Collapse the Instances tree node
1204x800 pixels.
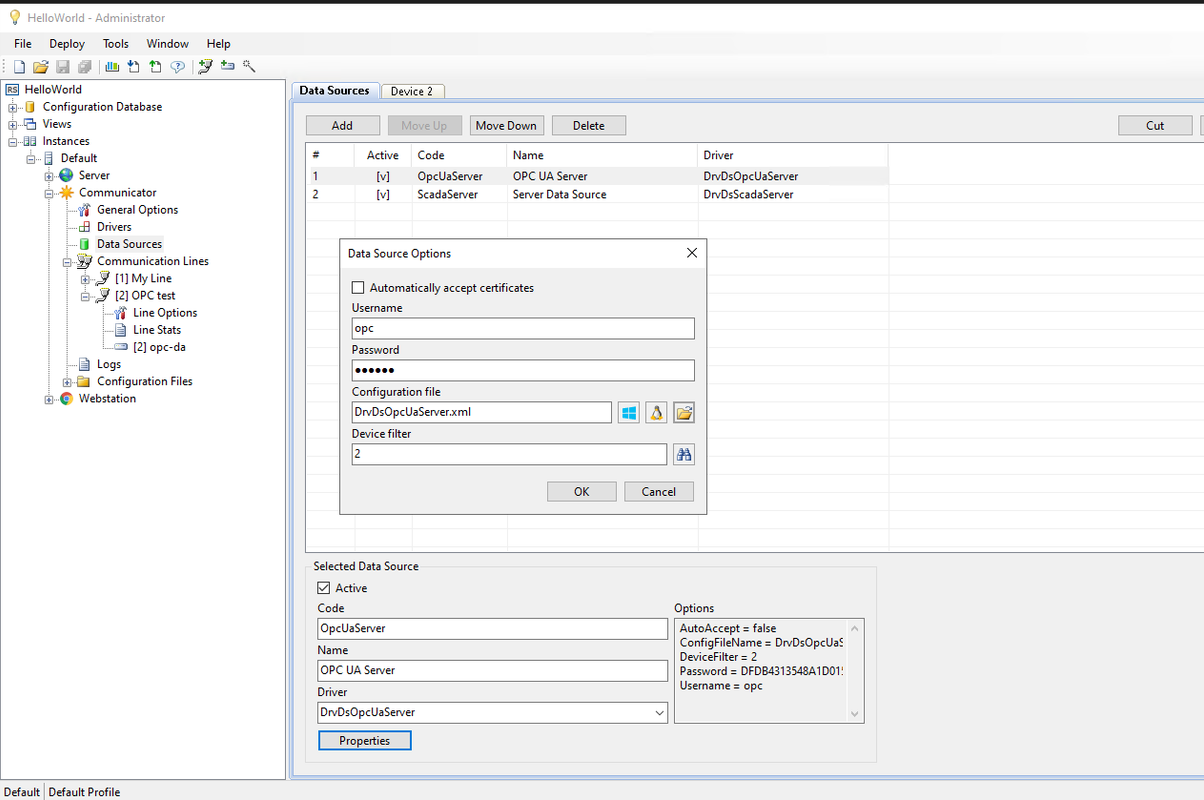13,141
